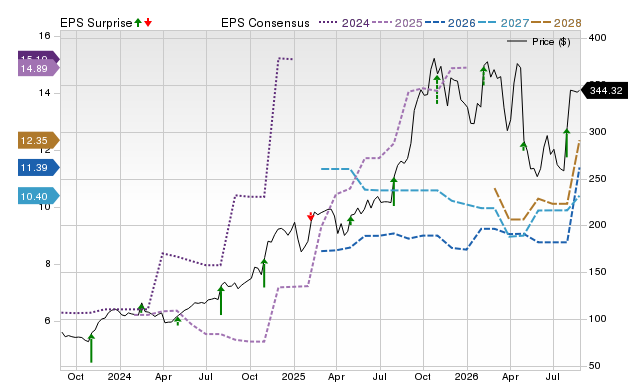Click the 2024 label on the time axis
Viewport: 640px width, 382px height.
coord(119,376)
